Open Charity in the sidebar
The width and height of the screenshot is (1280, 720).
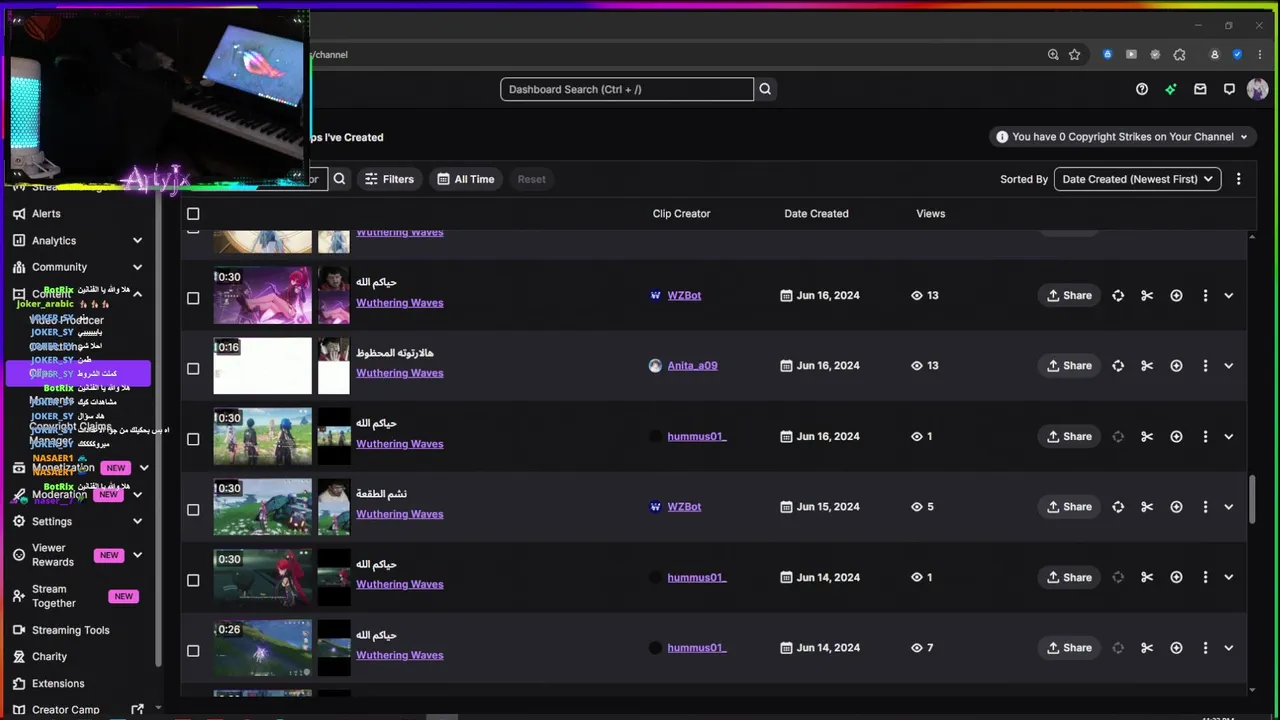[49, 657]
